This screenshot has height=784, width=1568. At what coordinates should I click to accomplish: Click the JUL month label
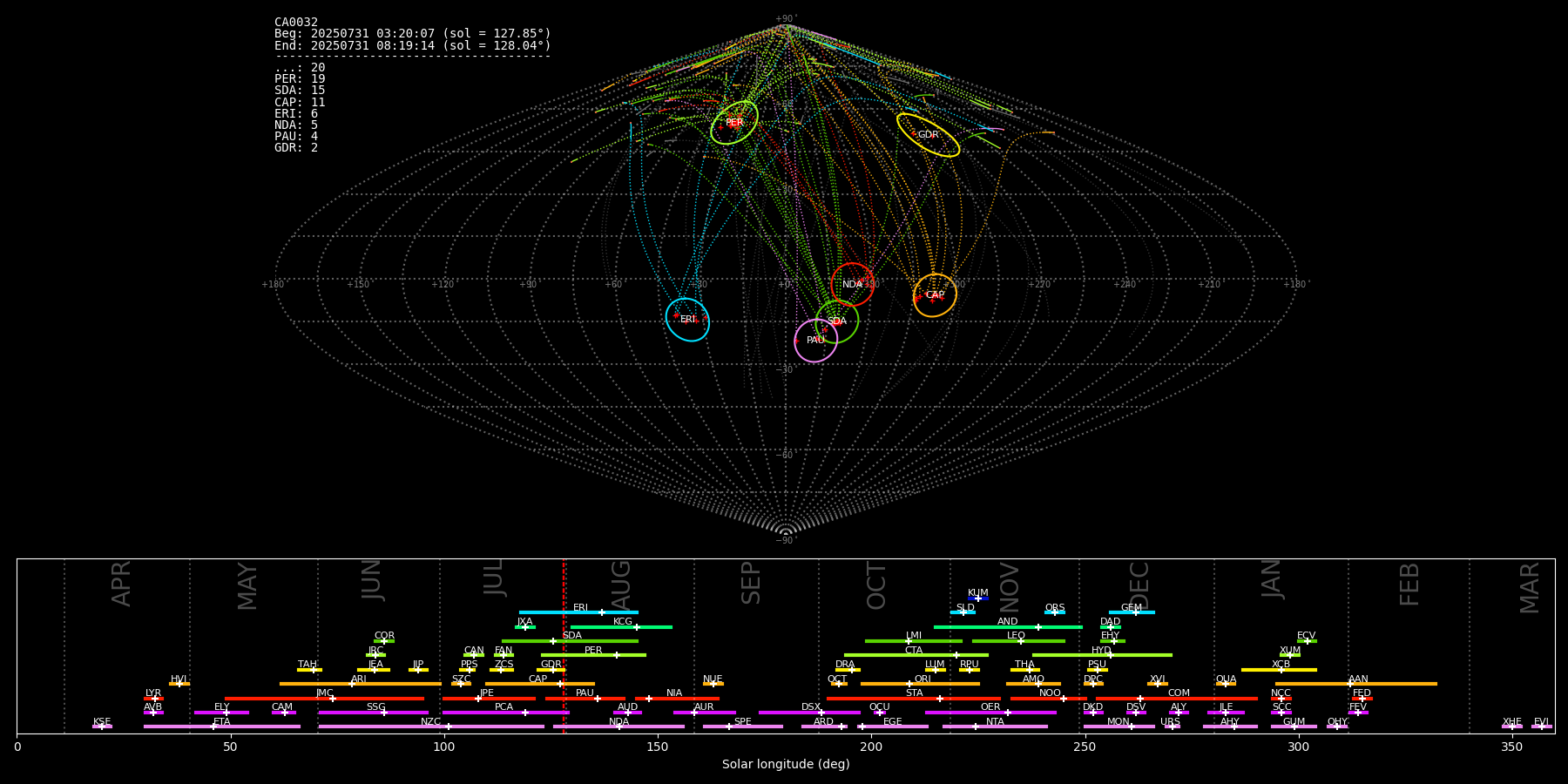(493, 577)
